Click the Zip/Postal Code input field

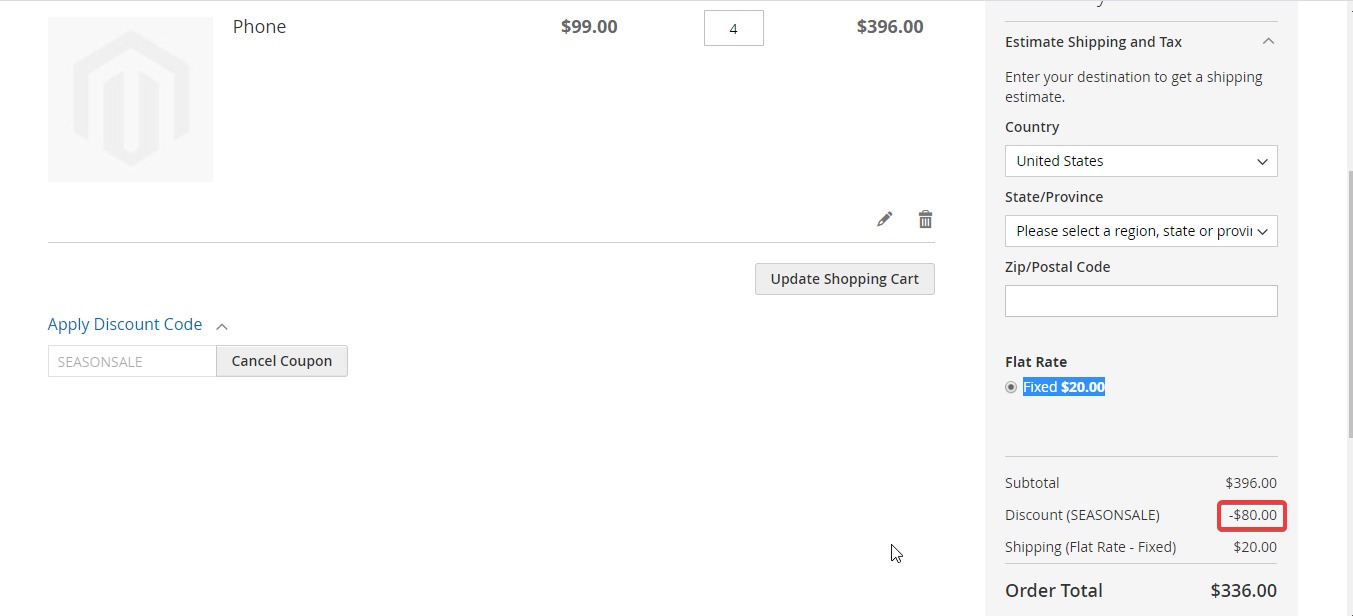(x=1140, y=300)
